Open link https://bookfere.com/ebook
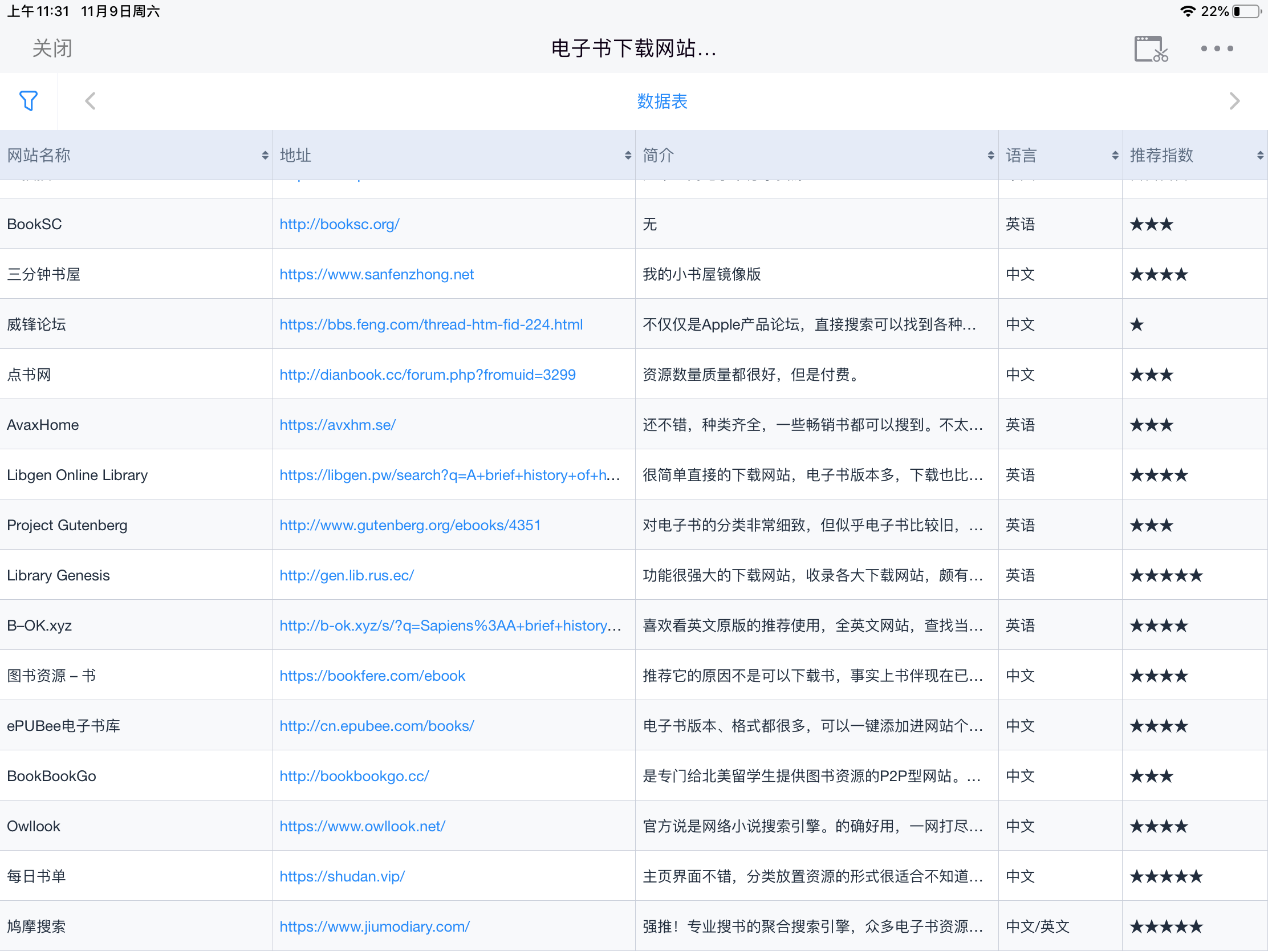 pos(373,675)
